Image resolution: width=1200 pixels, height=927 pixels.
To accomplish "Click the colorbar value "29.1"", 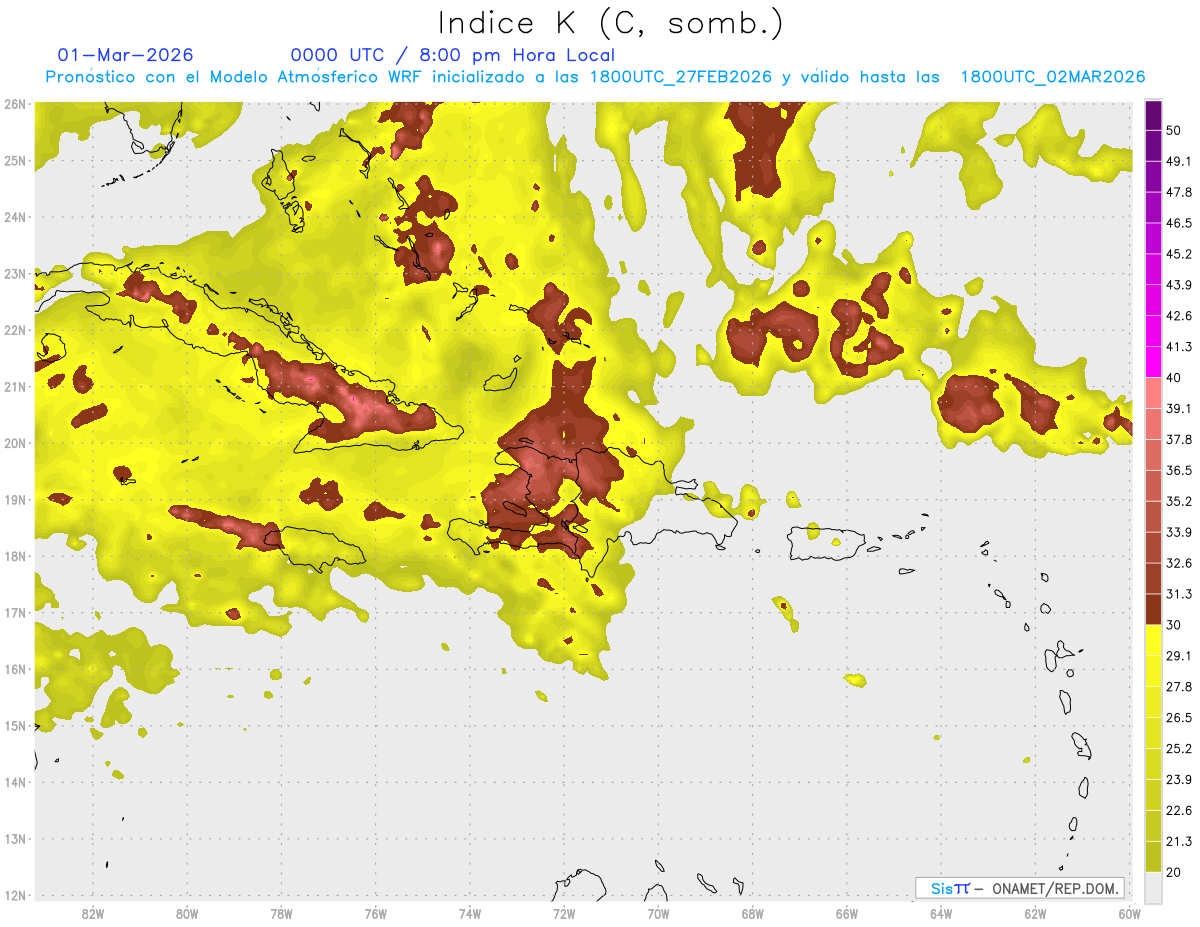I will pos(1179,656).
